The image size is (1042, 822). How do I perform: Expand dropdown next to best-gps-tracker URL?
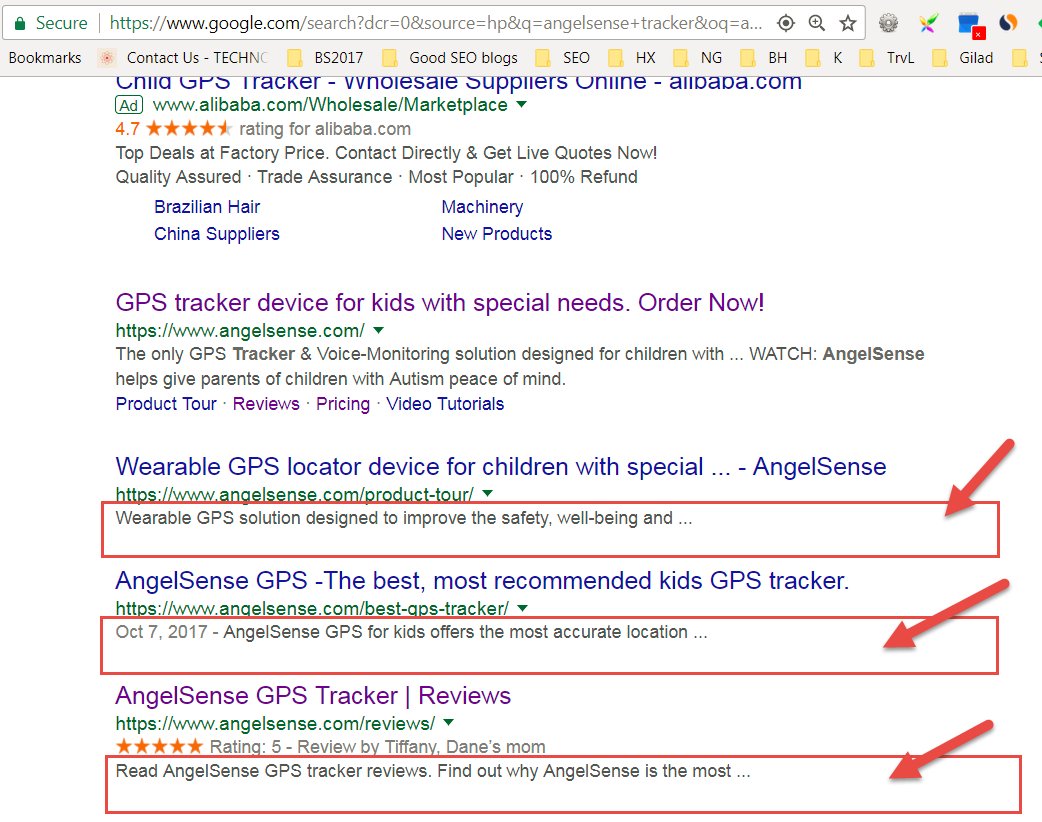pyautogui.click(x=523, y=608)
